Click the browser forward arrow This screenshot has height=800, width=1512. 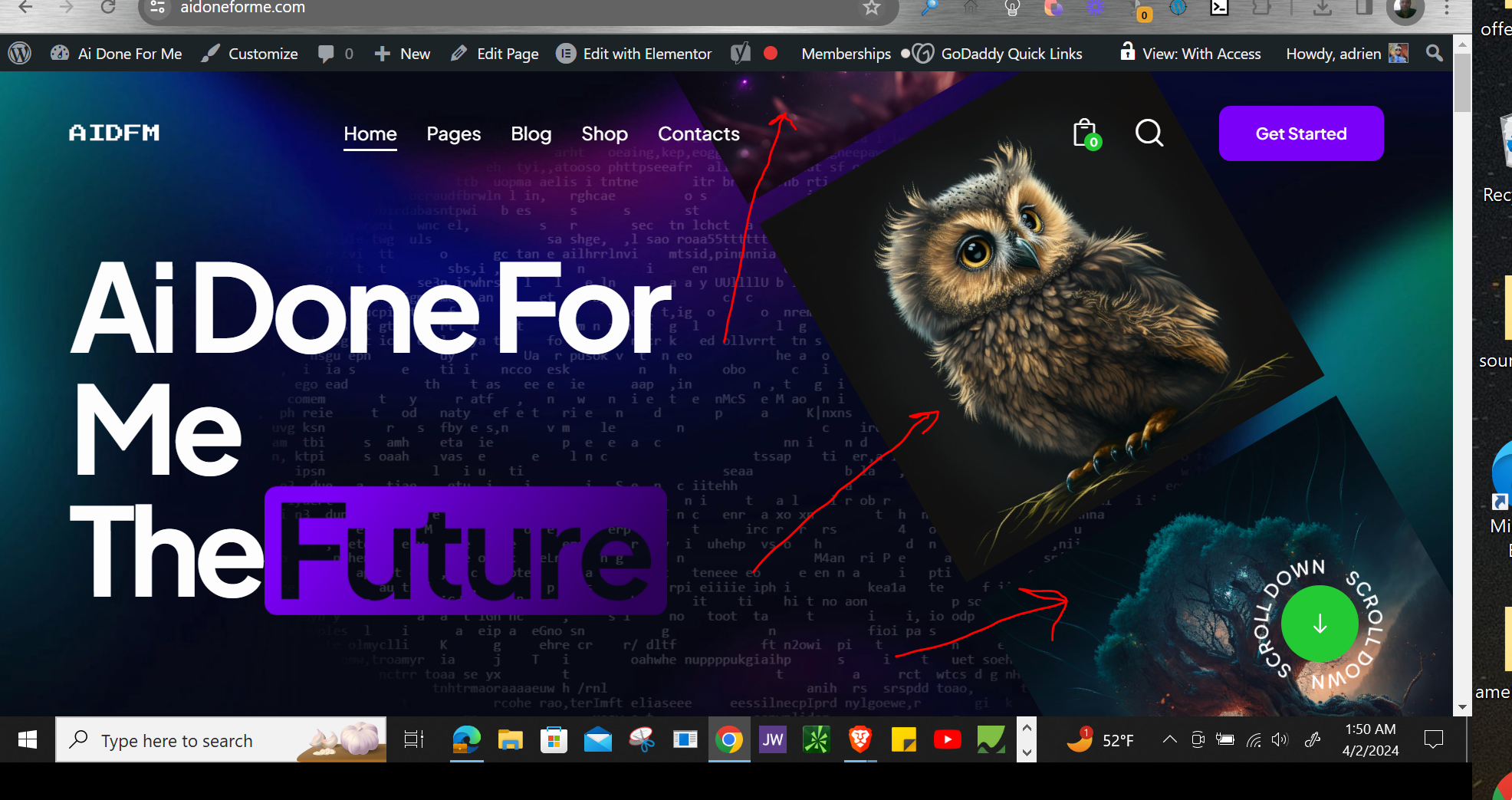tap(67, 8)
